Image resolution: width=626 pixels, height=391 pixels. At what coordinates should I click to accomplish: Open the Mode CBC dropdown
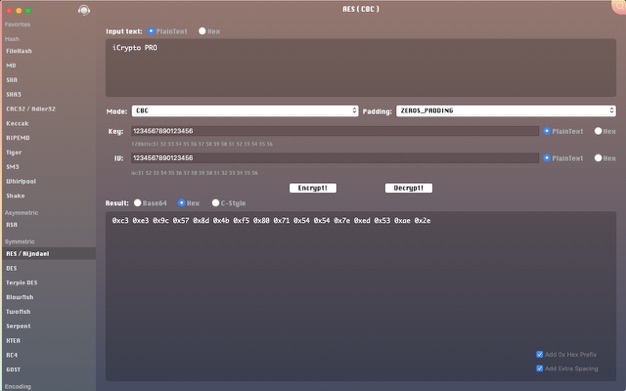tap(245, 111)
